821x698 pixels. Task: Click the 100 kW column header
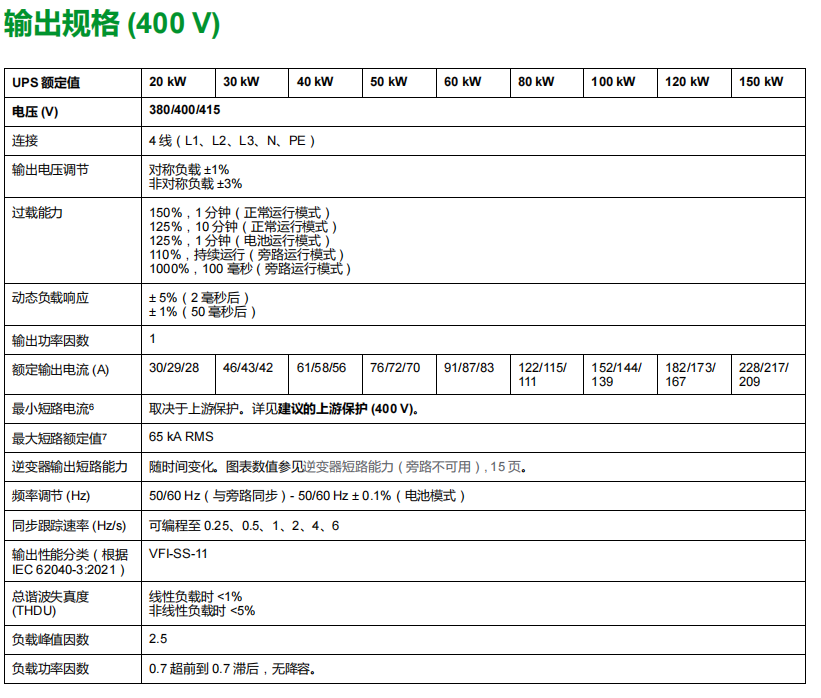click(x=613, y=82)
